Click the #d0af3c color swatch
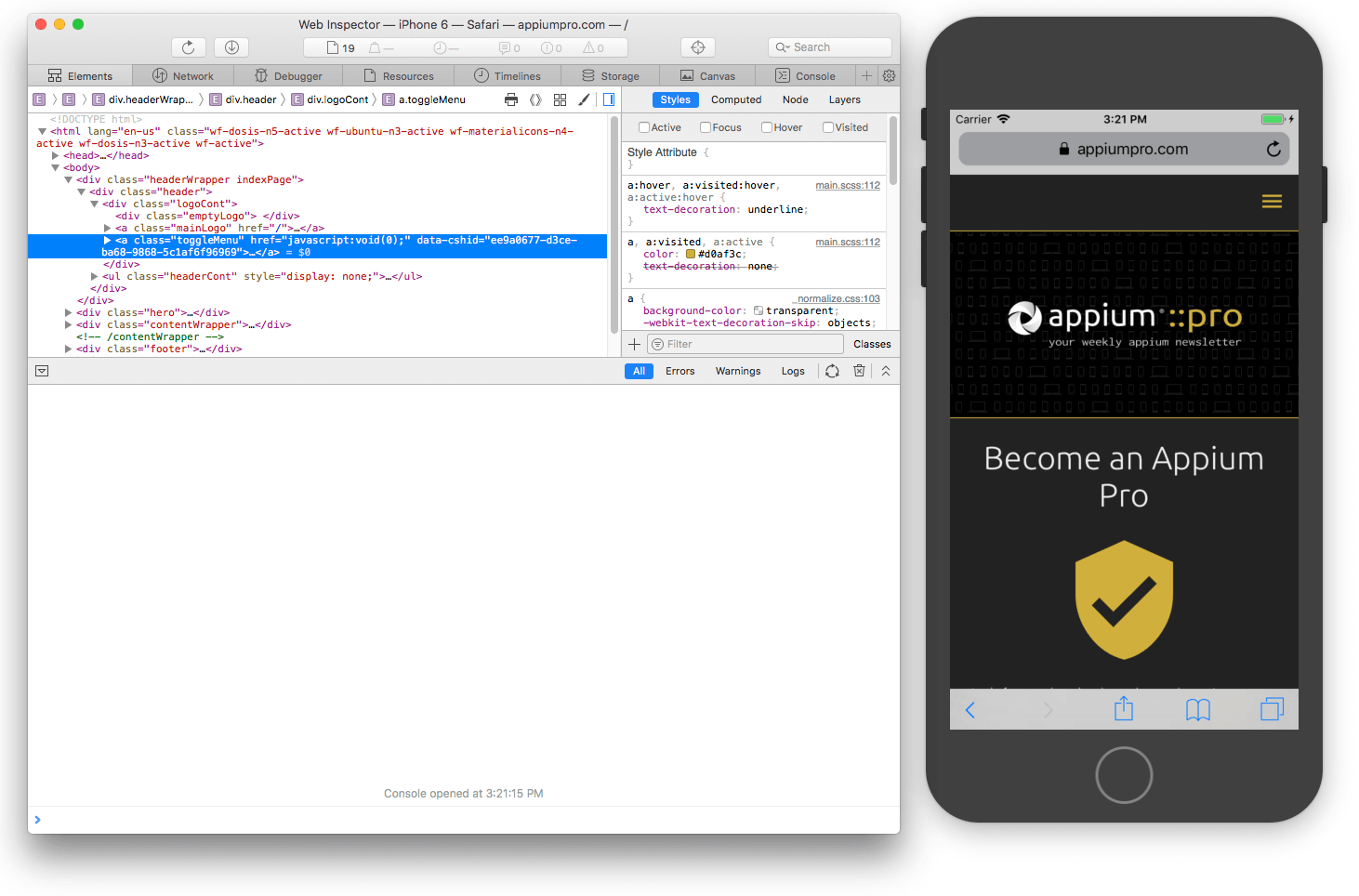 pyautogui.click(x=691, y=254)
